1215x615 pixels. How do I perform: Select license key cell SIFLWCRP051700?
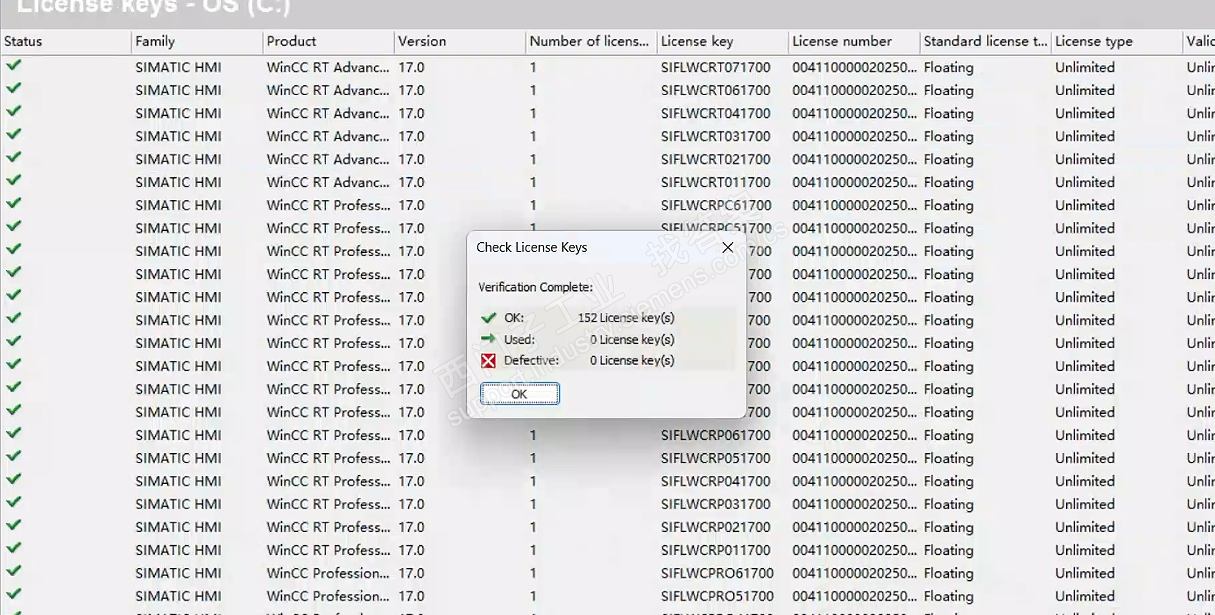[x=716, y=459]
